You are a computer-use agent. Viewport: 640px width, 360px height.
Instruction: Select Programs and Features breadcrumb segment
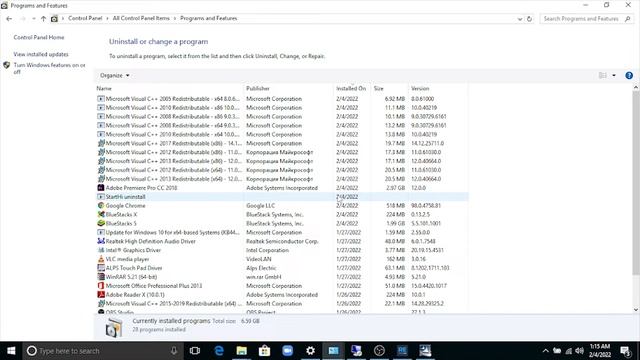pyautogui.click(x=209, y=18)
